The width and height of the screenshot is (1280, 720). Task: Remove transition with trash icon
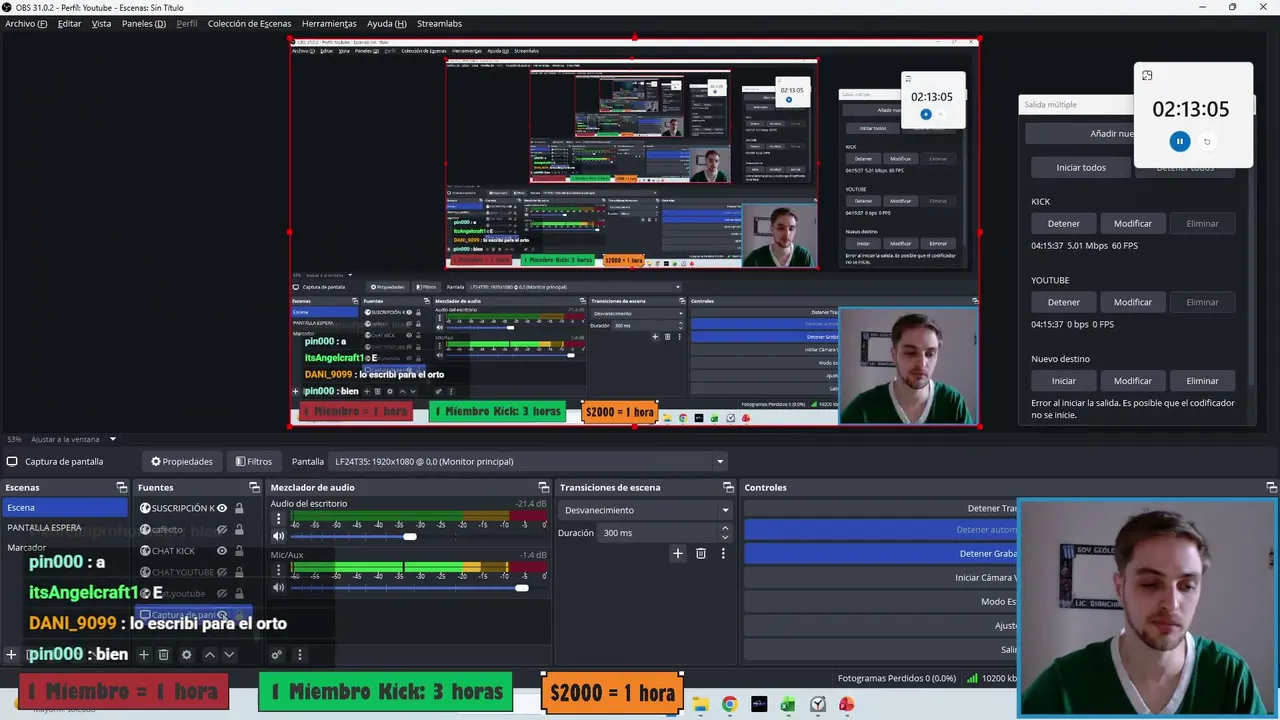[701, 553]
